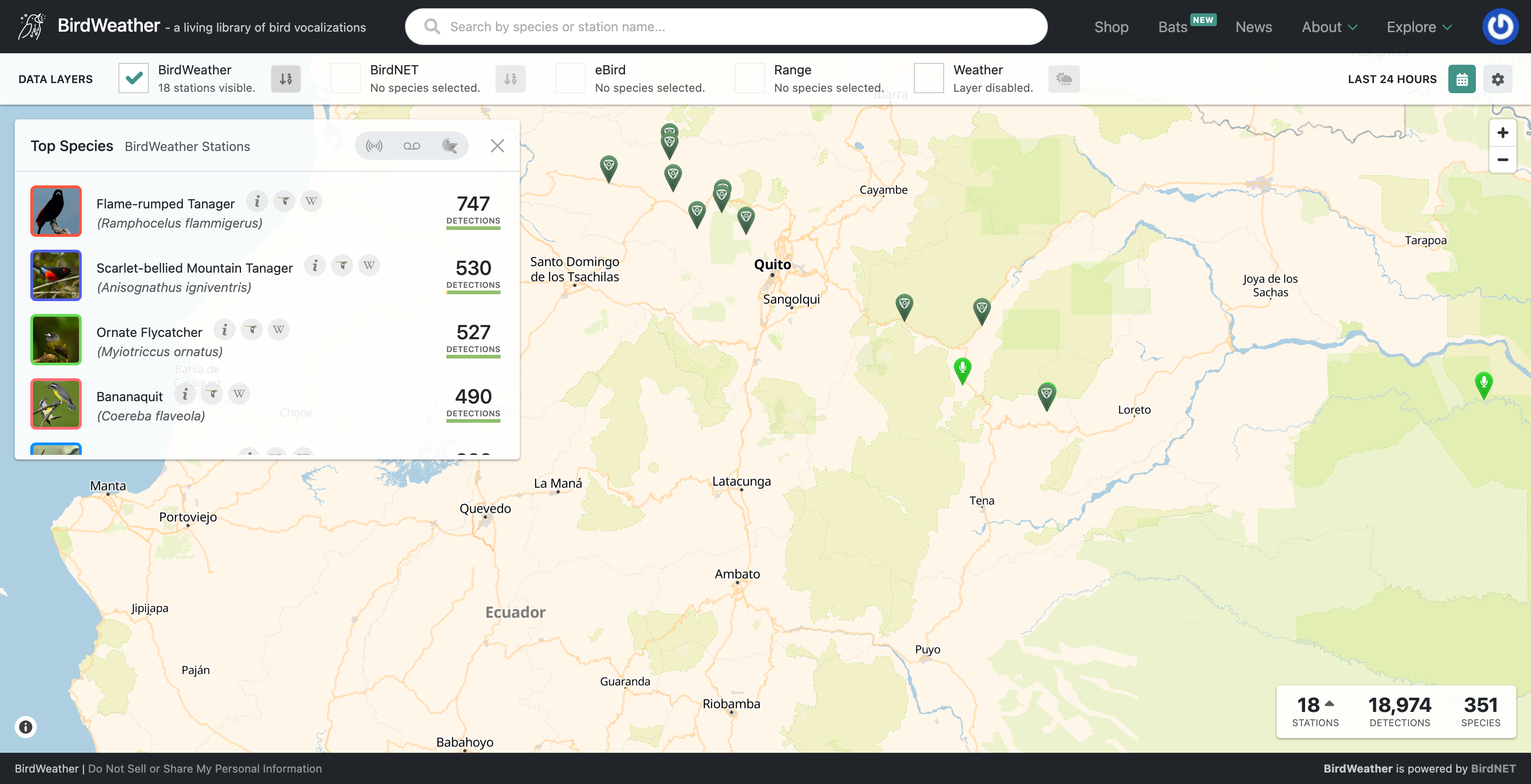The height and width of the screenshot is (784, 1531).
Task: Filter map by Flame-rumped Tanager
Action: point(285,202)
